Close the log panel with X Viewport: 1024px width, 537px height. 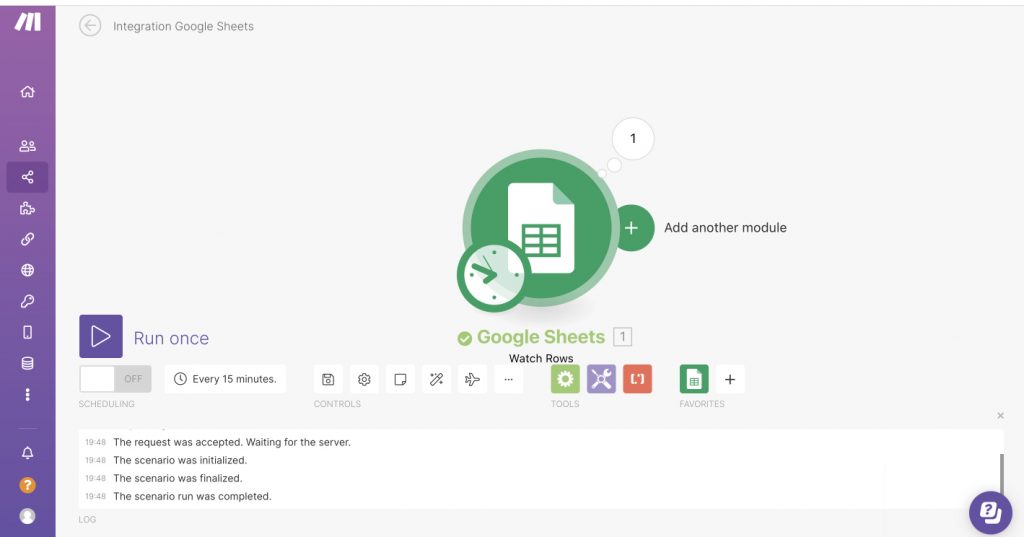[x=1000, y=415]
